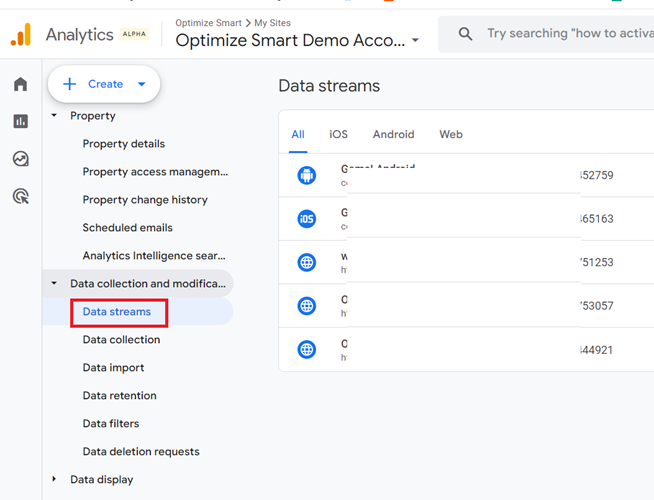Screen dimensions: 654x500
Task: Collapse Data collection and modification arrow
Action: [54, 283]
